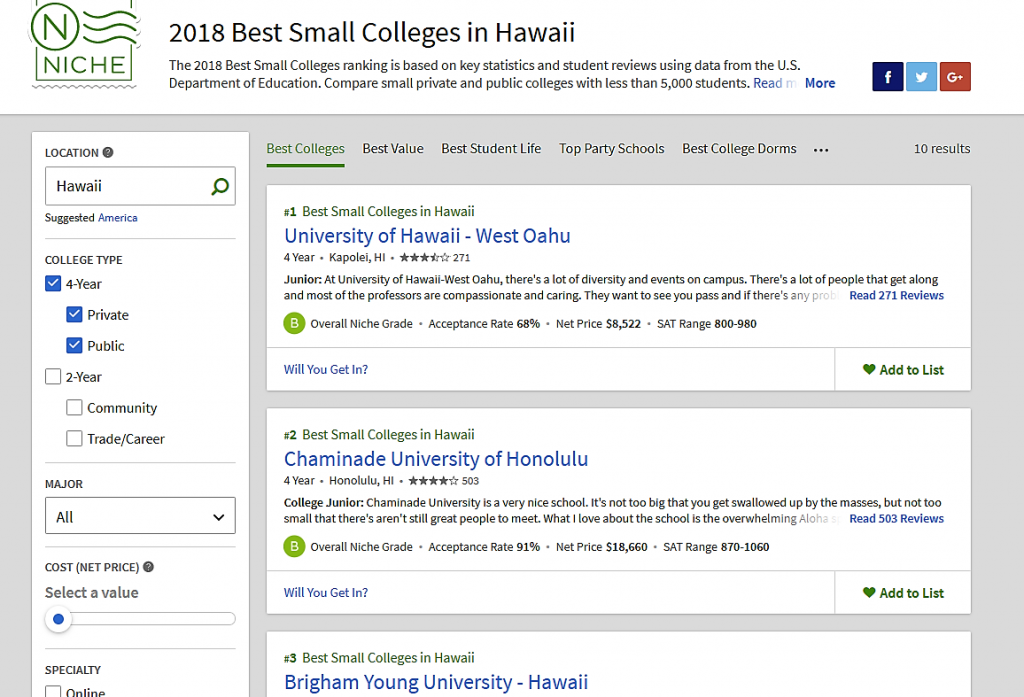1024x697 pixels.
Task: Click the #1 Best Small Colleges in Hawaii label
Action: pyautogui.click(x=379, y=212)
